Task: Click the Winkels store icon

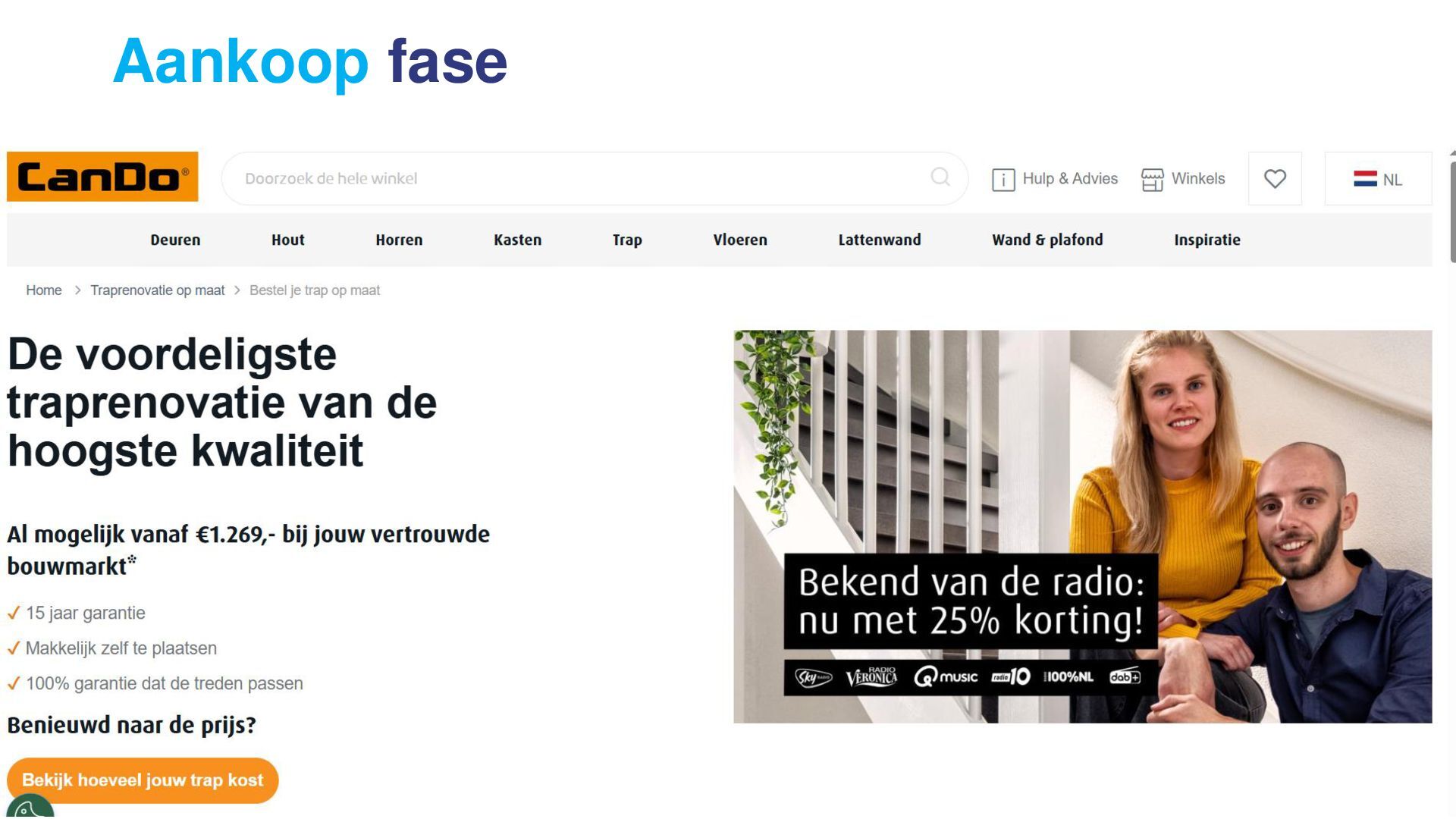Action: (x=1152, y=180)
